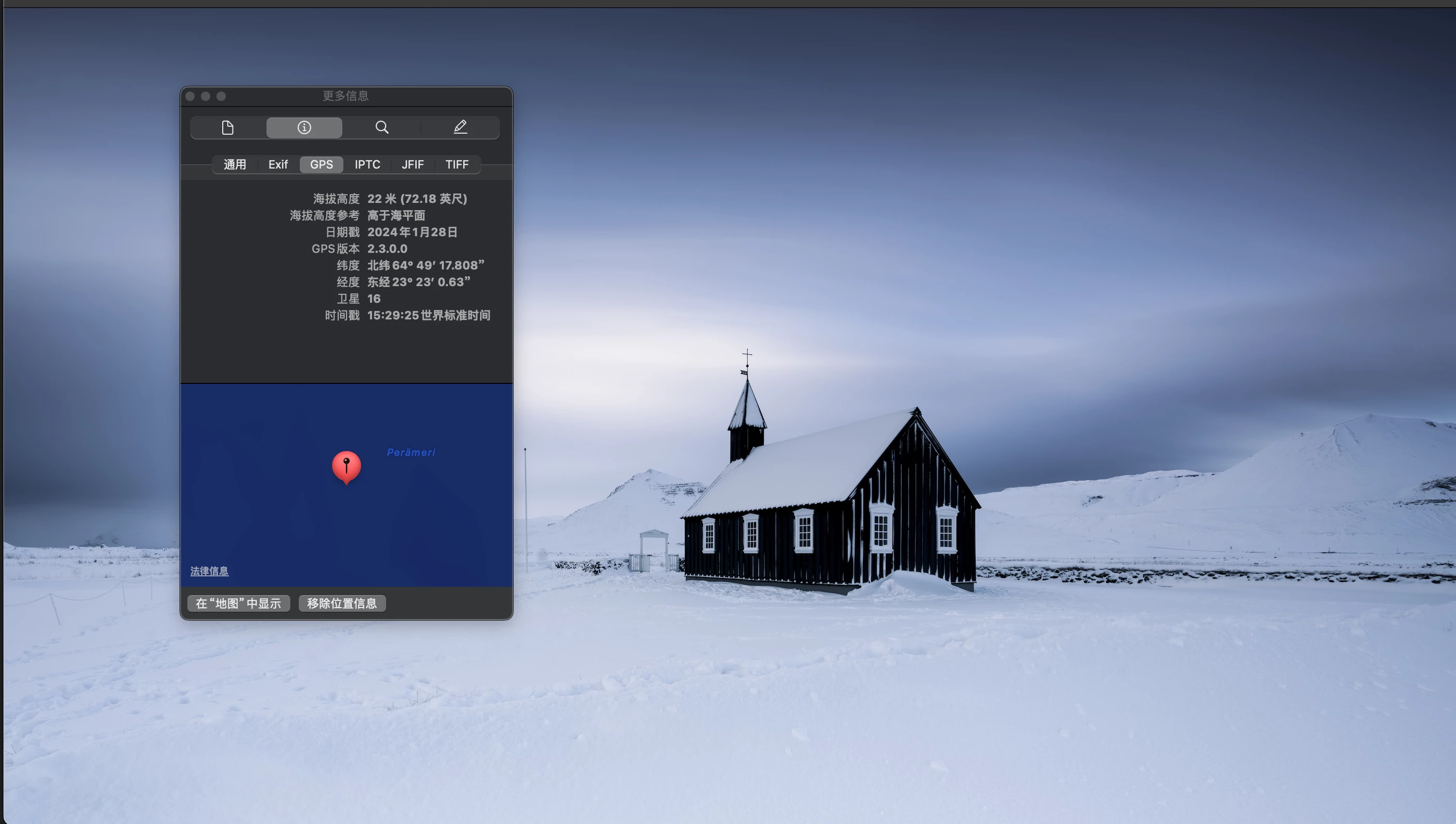Open the JFIF tab
This screenshot has height=824, width=1456.
click(x=412, y=165)
